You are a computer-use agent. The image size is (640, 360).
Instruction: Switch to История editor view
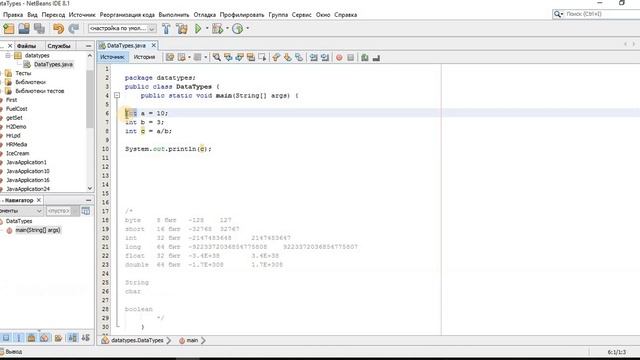pos(144,57)
